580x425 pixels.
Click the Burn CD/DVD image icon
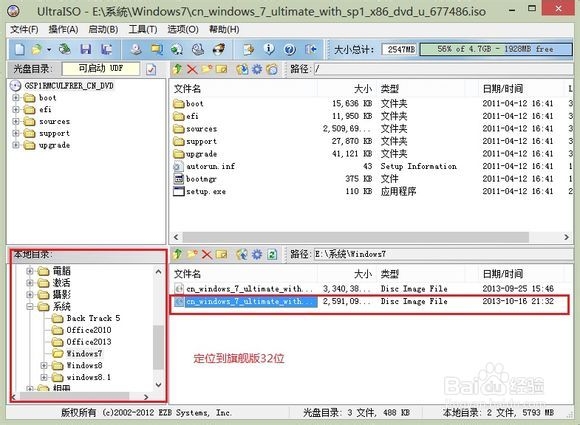point(219,49)
